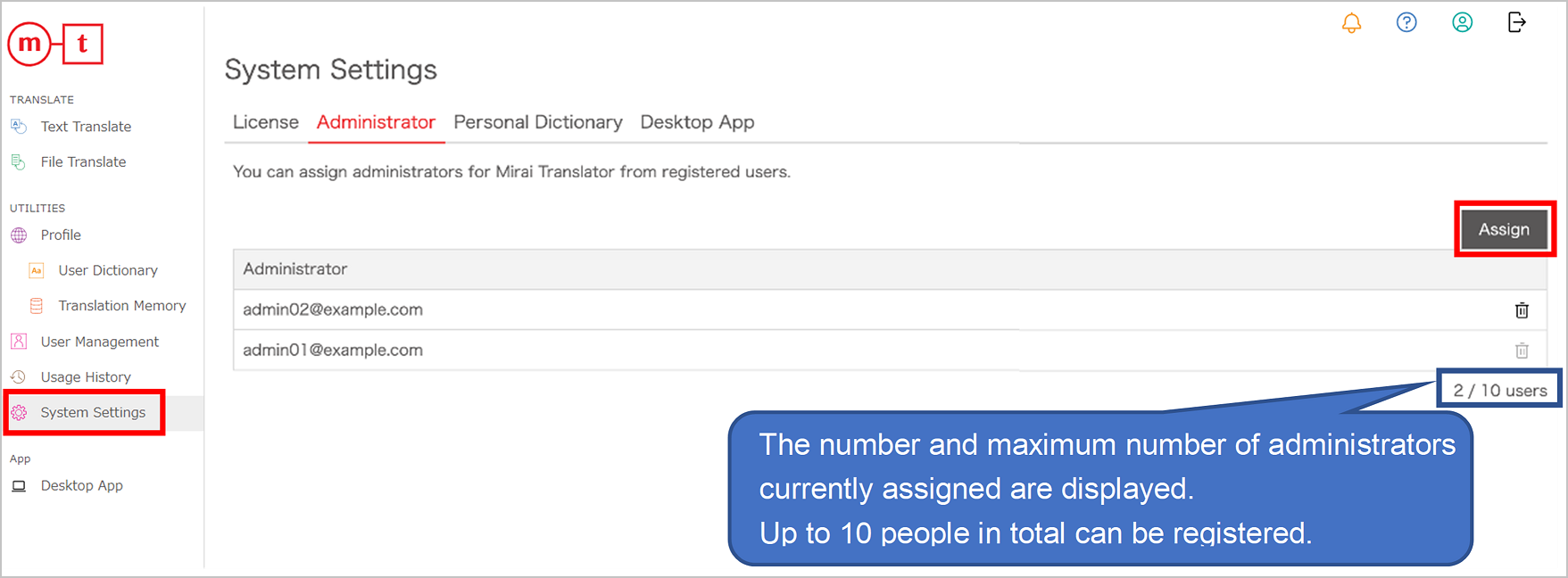Open User Dictionary under Profile
The image size is (1568, 578).
tap(108, 270)
